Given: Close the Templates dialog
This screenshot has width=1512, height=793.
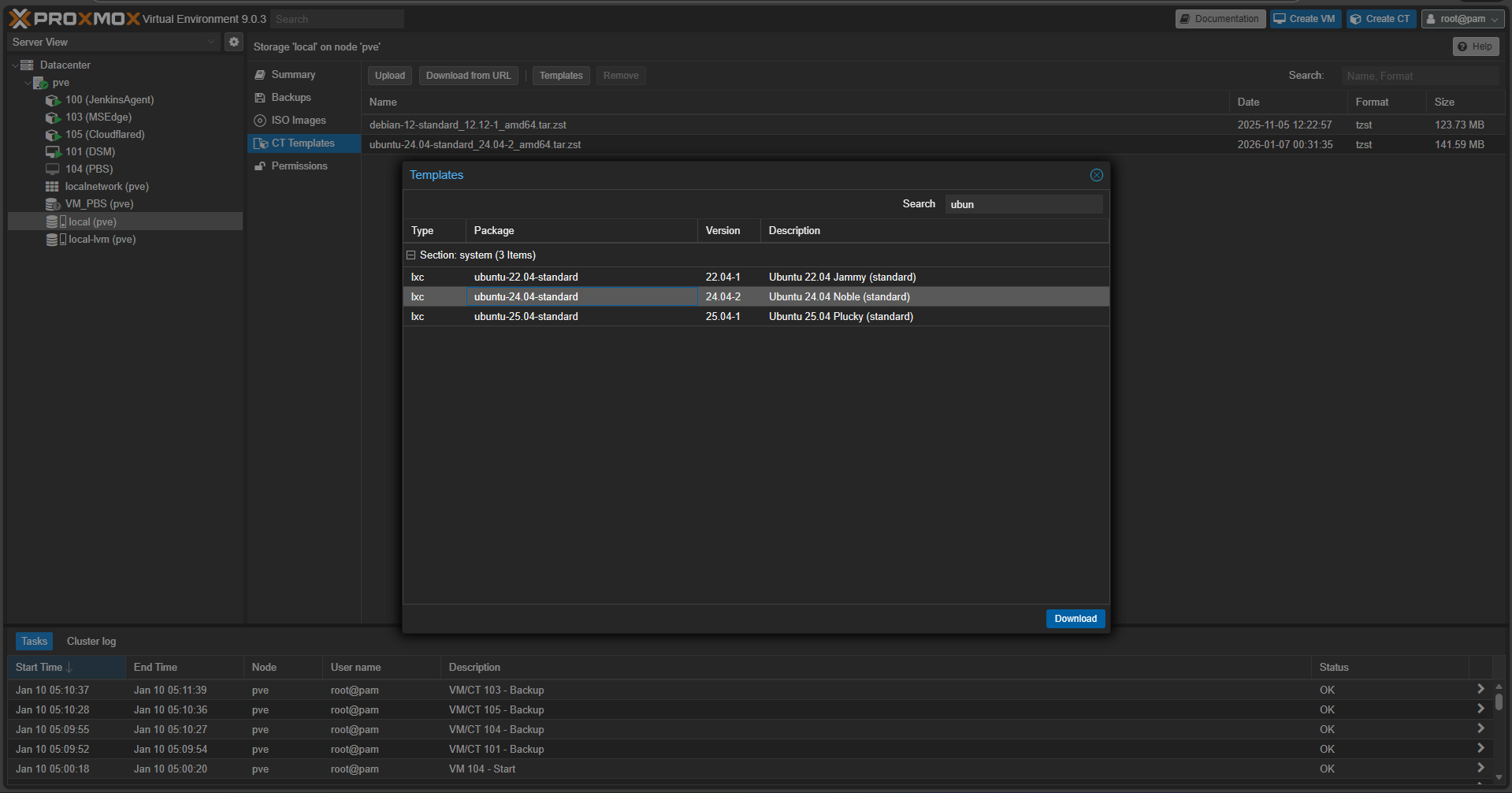Looking at the screenshot, I should tap(1096, 175).
